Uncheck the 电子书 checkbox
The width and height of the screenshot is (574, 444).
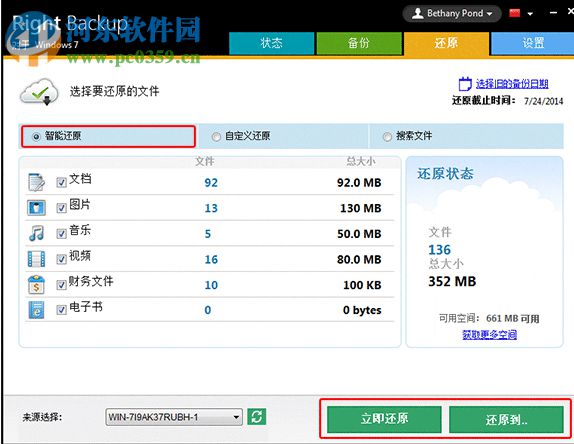coord(61,310)
